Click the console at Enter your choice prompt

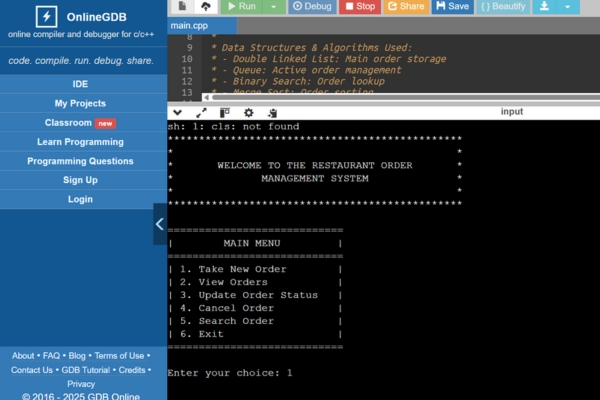(230, 373)
